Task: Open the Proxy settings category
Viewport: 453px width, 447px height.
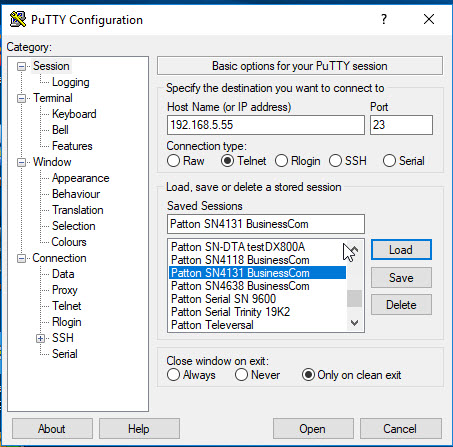Action: [65, 290]
